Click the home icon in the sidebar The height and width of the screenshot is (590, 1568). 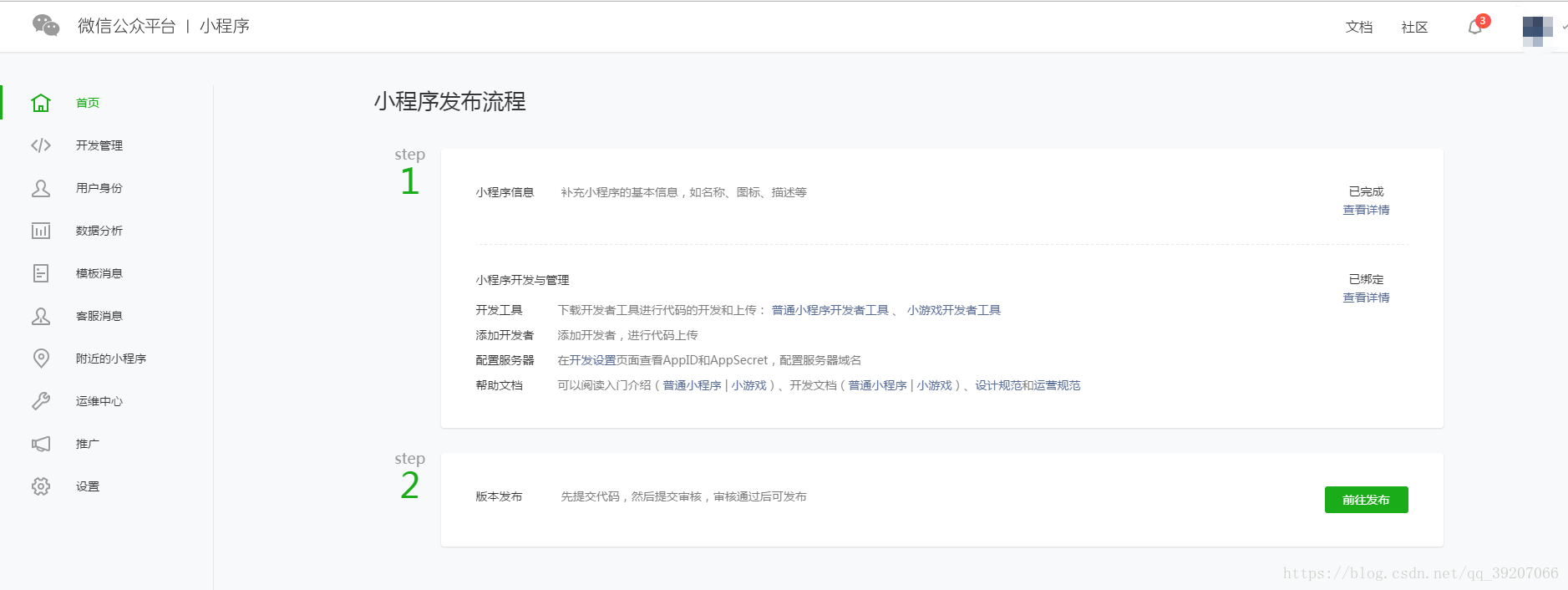[41, 103]
